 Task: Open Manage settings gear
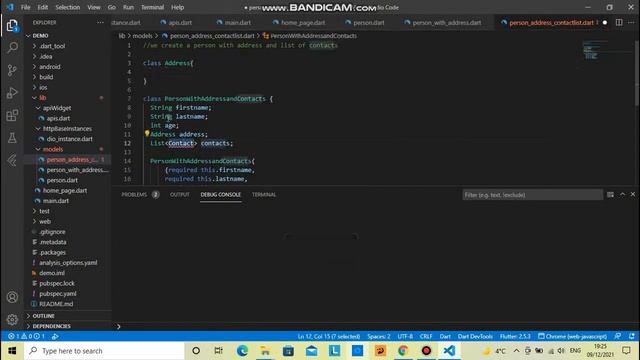coord(12,319)
